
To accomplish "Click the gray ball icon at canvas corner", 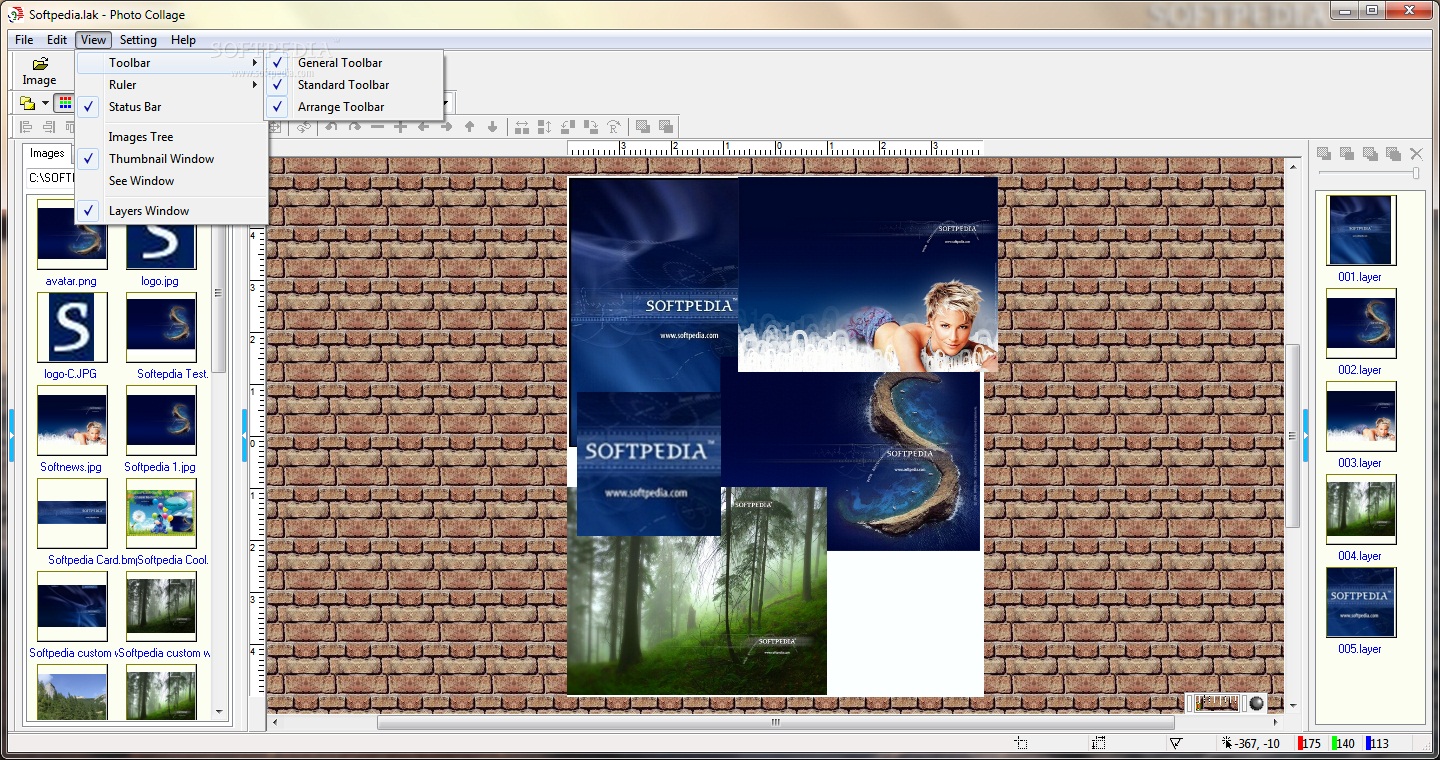I will [1256, 703].
